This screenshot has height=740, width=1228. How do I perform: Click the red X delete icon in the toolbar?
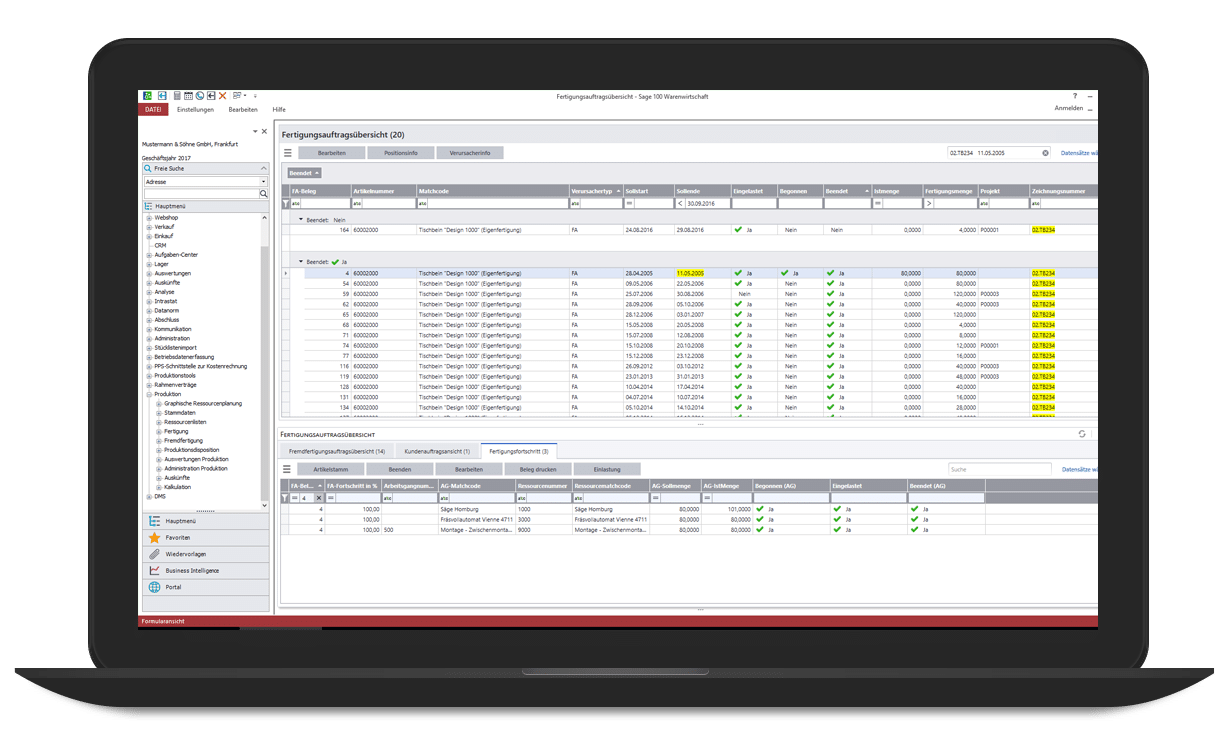coord(222,95)
